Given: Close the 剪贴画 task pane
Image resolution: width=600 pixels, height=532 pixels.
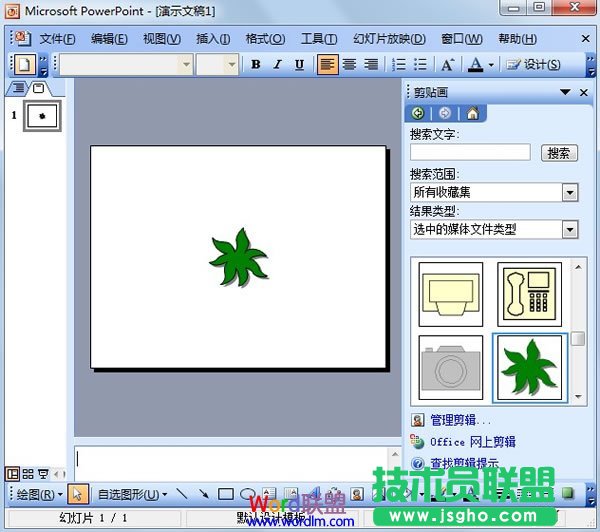Looking at the screenshot, I should click(x=584, y=92).
